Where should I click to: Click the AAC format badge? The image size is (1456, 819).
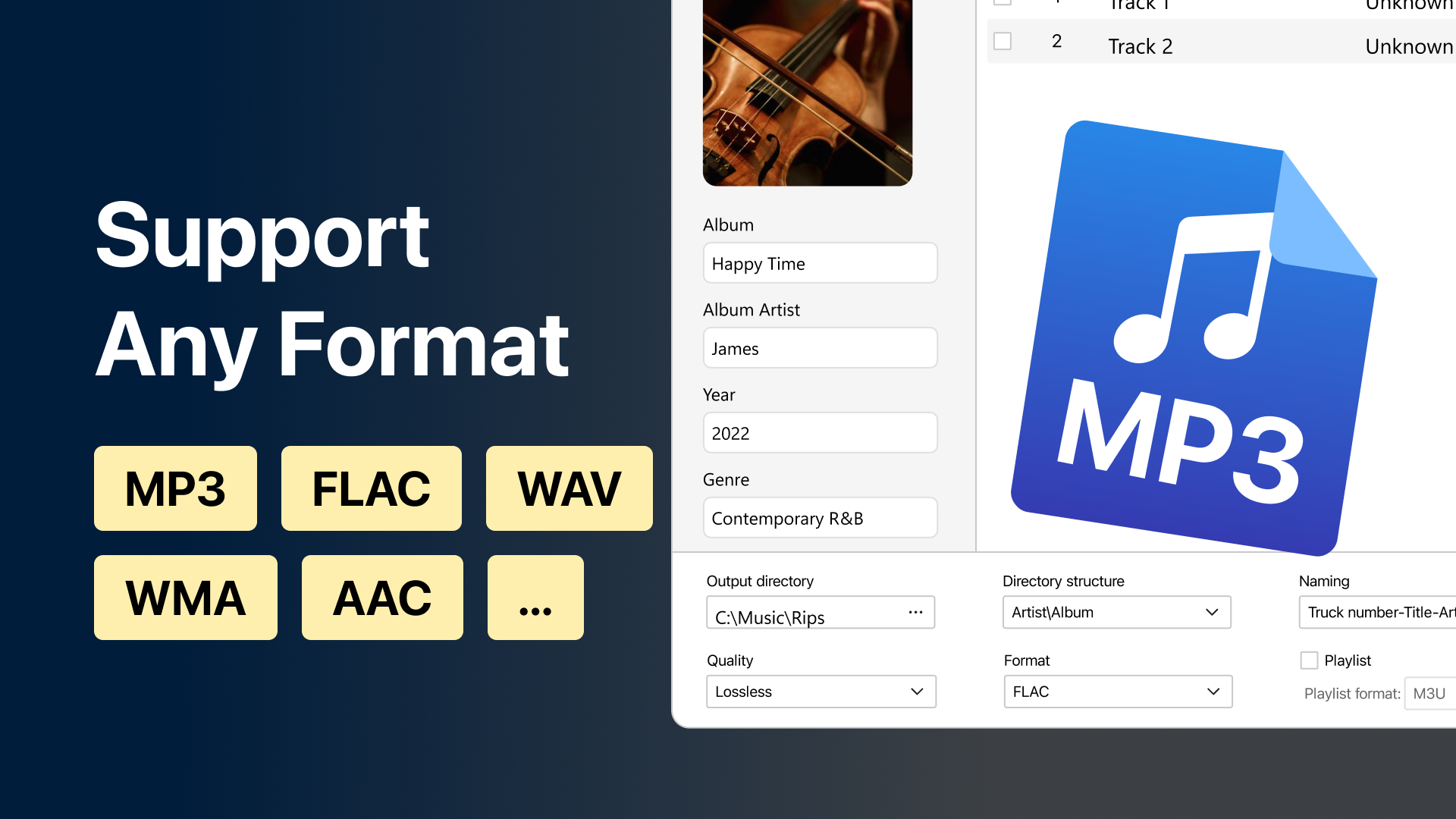coord(382,598)
